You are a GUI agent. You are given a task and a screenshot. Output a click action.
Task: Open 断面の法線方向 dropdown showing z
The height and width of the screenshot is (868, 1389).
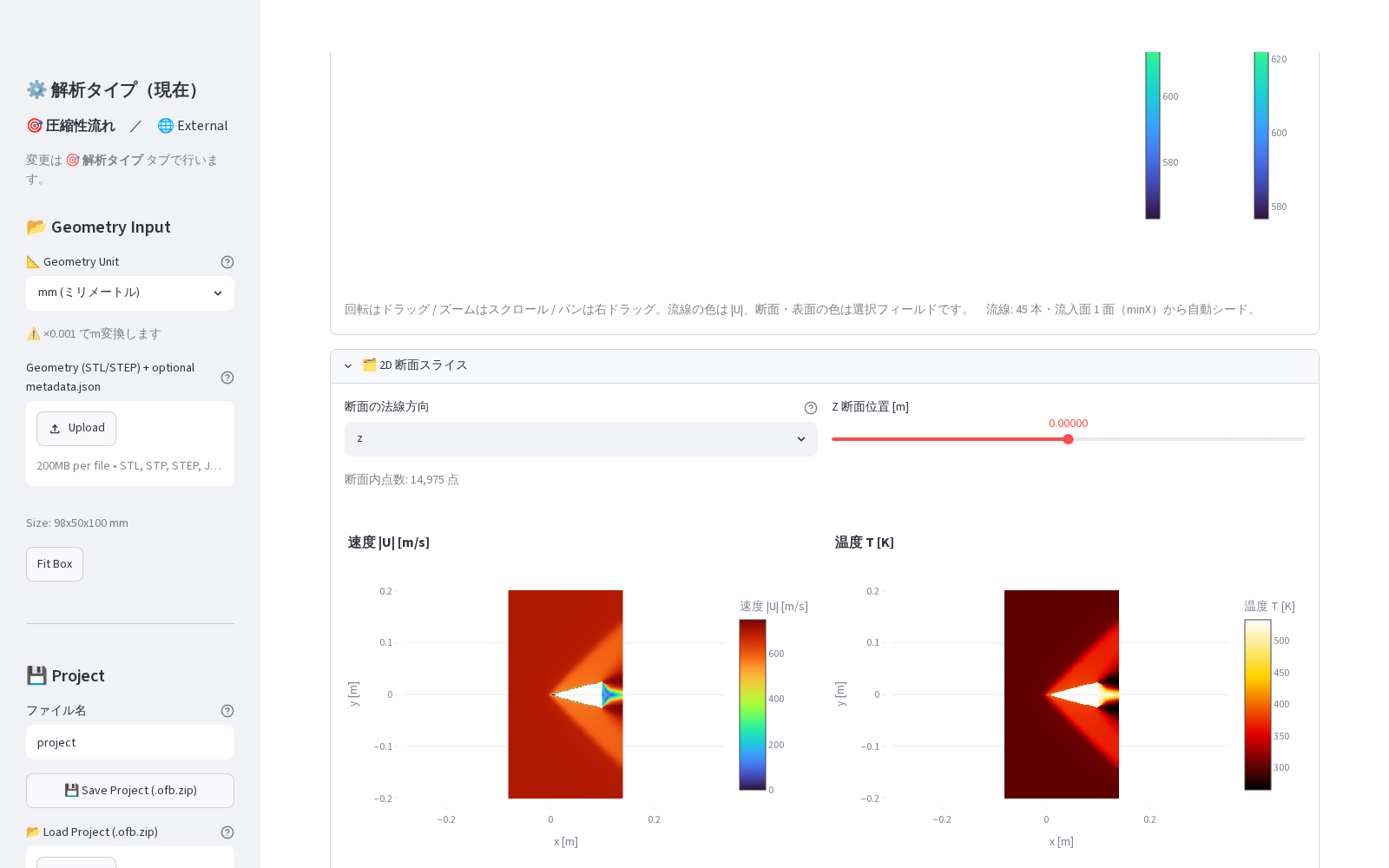click(581, 439)
